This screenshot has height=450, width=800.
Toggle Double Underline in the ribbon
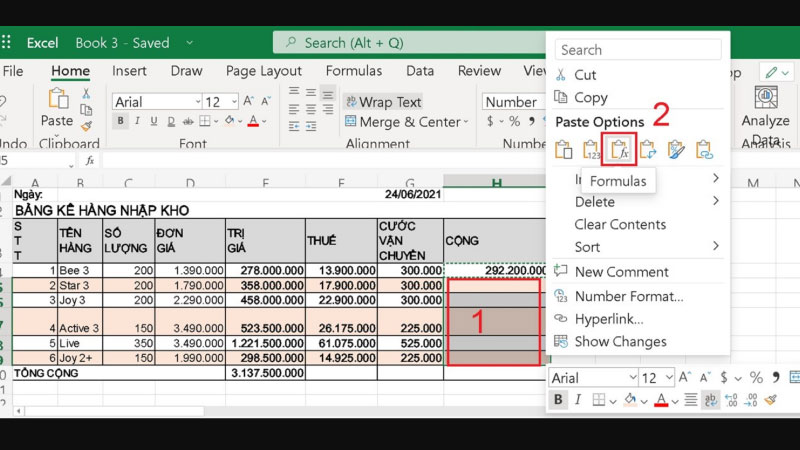[x=171, y=121]
